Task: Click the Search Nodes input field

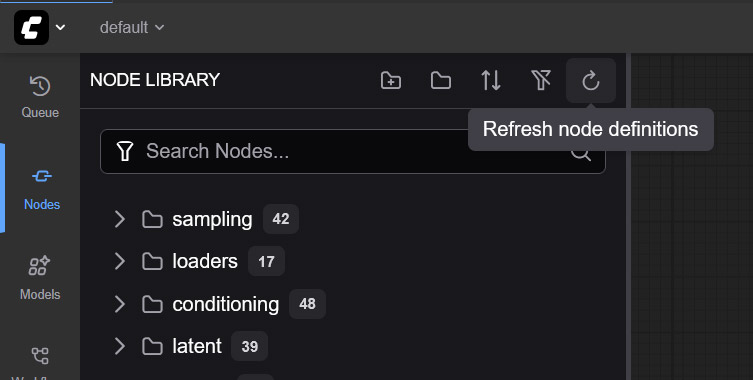Action: click(x=353, y=151)
